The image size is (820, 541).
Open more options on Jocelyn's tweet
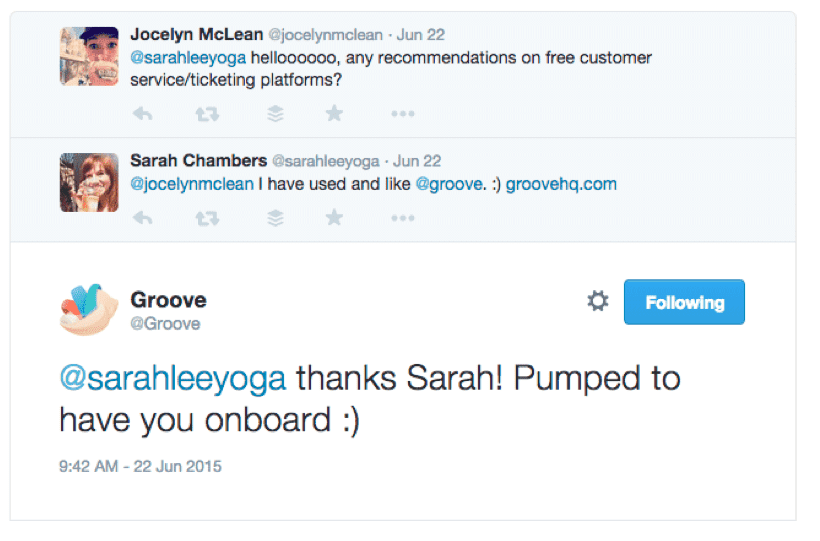pos(402,114)
